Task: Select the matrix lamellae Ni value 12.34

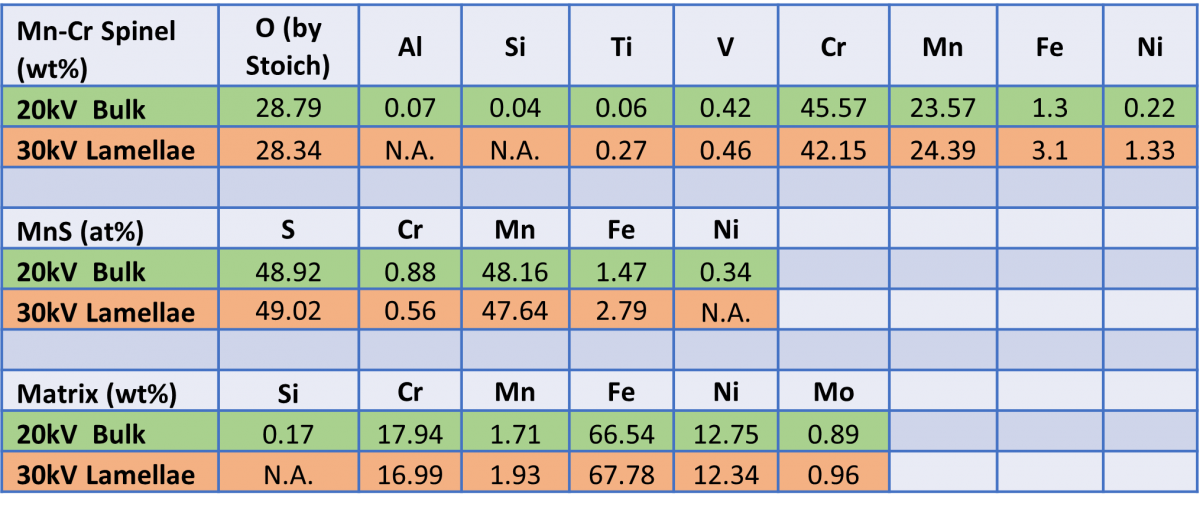Action: [727, 475]
